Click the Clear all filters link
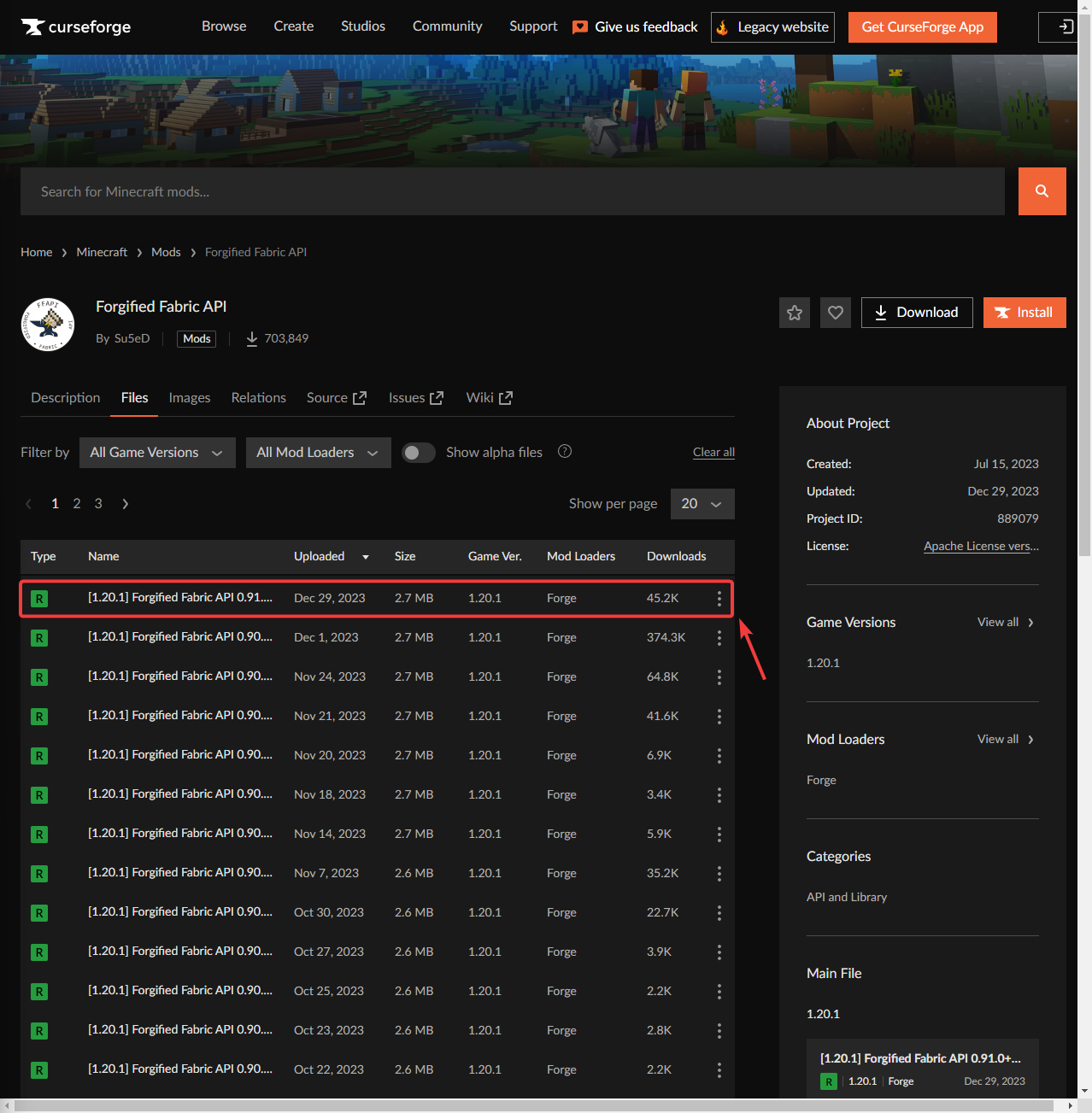This screenshot has width=1092, height=1113. coord(713,453)
